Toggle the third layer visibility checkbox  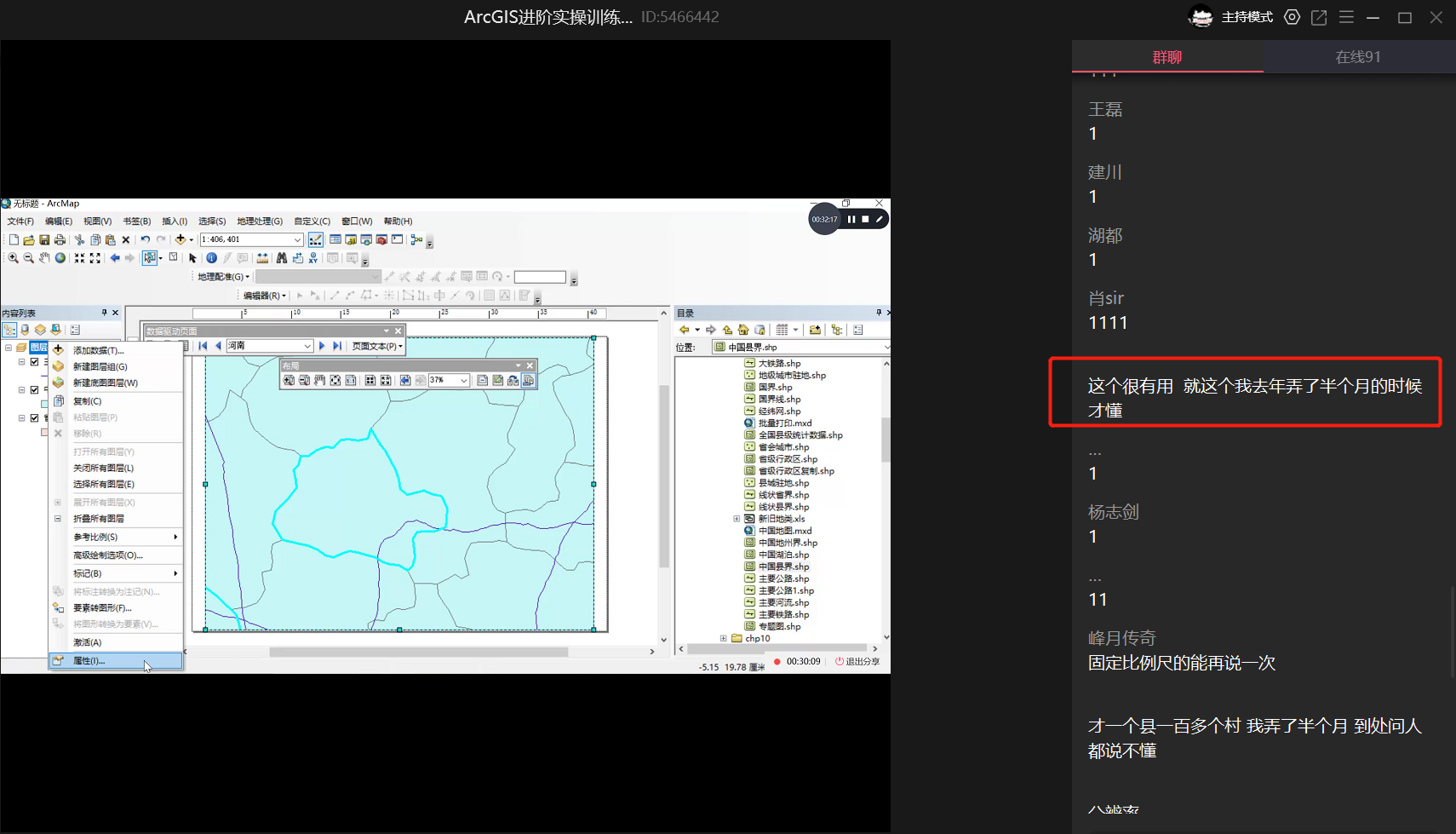click(x=35, y=418)
